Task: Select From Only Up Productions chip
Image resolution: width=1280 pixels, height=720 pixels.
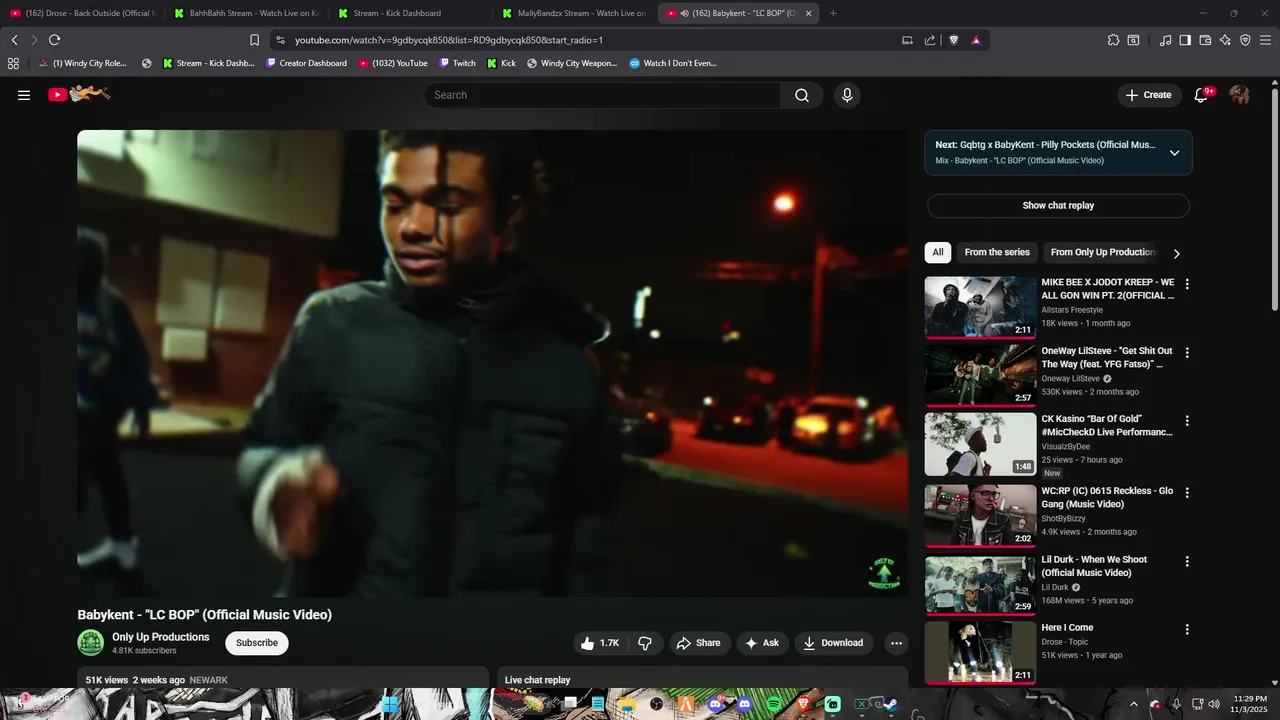Action: coord(1102,252)
